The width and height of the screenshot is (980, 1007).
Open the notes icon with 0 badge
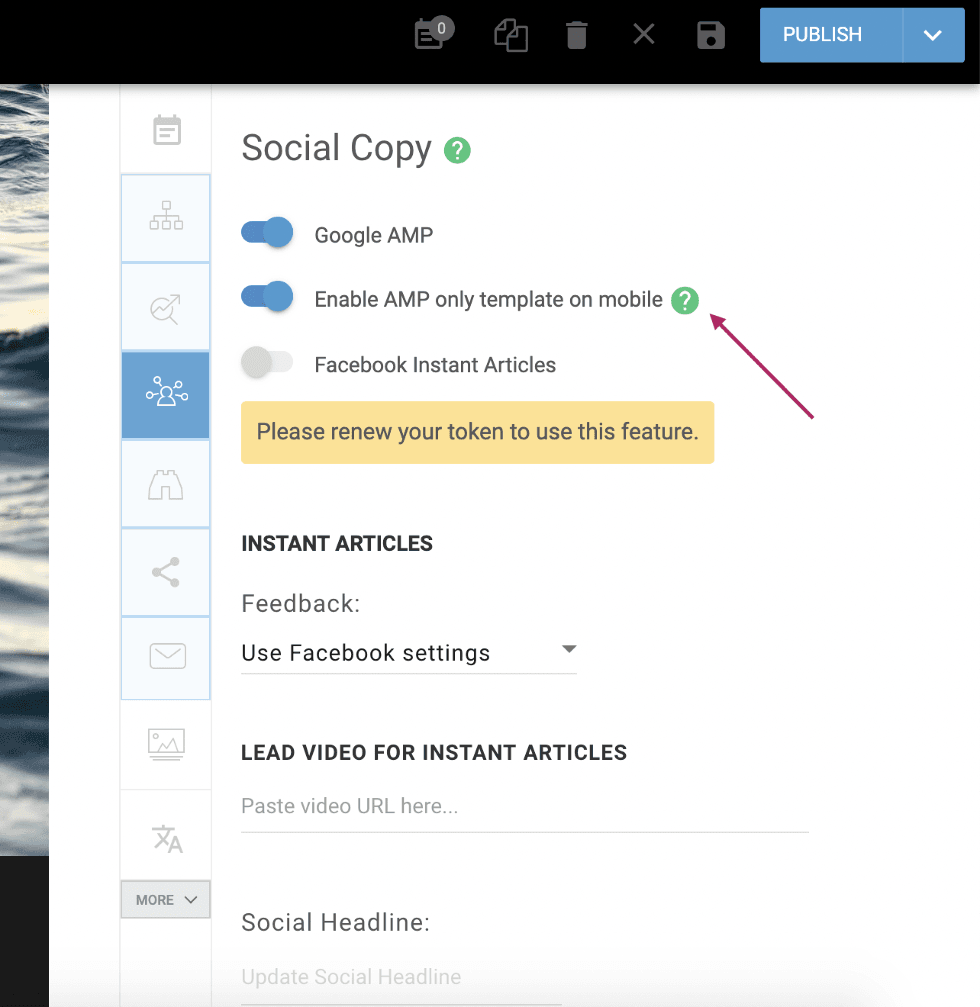(x=431, y=34)
